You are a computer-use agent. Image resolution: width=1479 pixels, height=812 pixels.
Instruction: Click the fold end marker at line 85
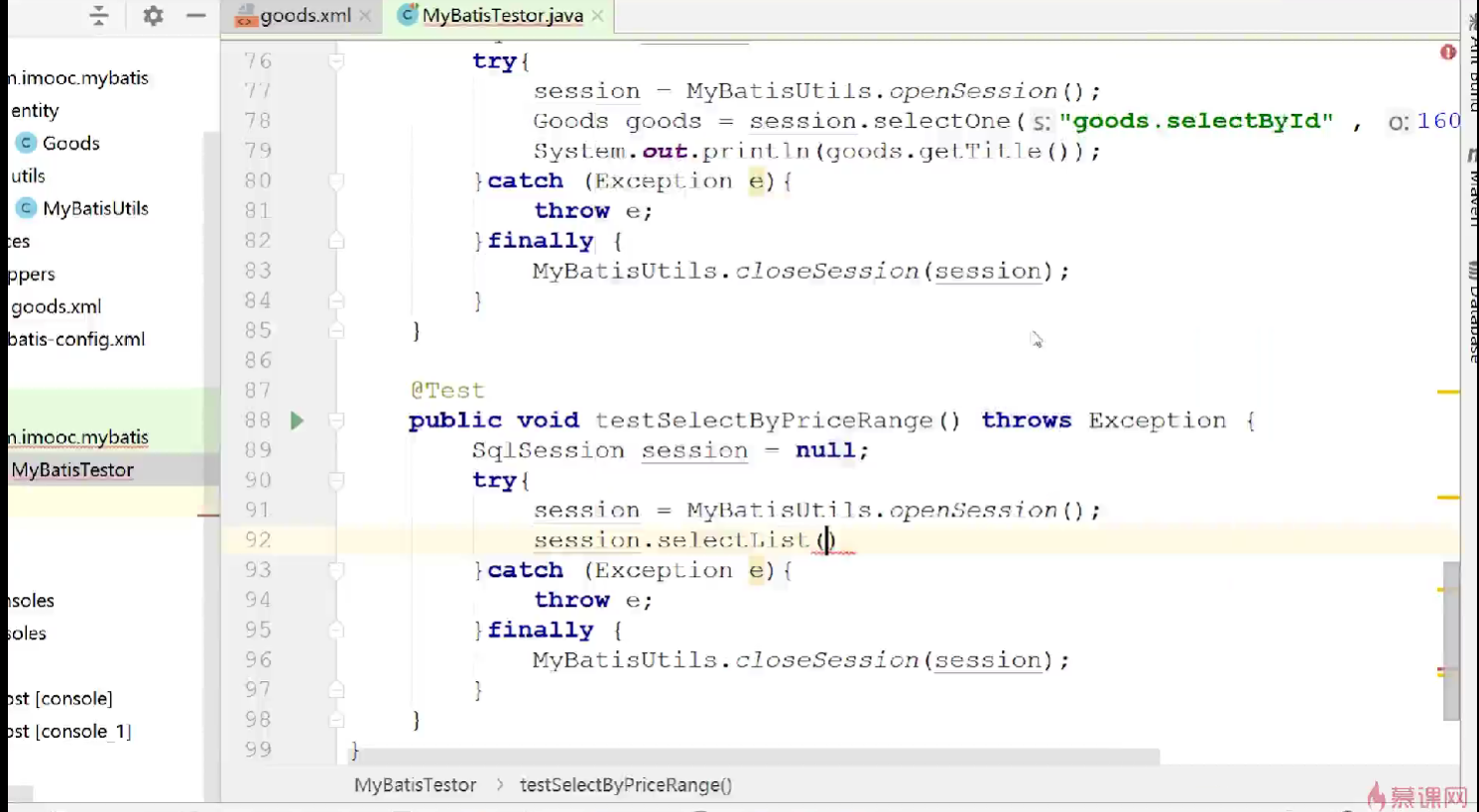(336, 330)
